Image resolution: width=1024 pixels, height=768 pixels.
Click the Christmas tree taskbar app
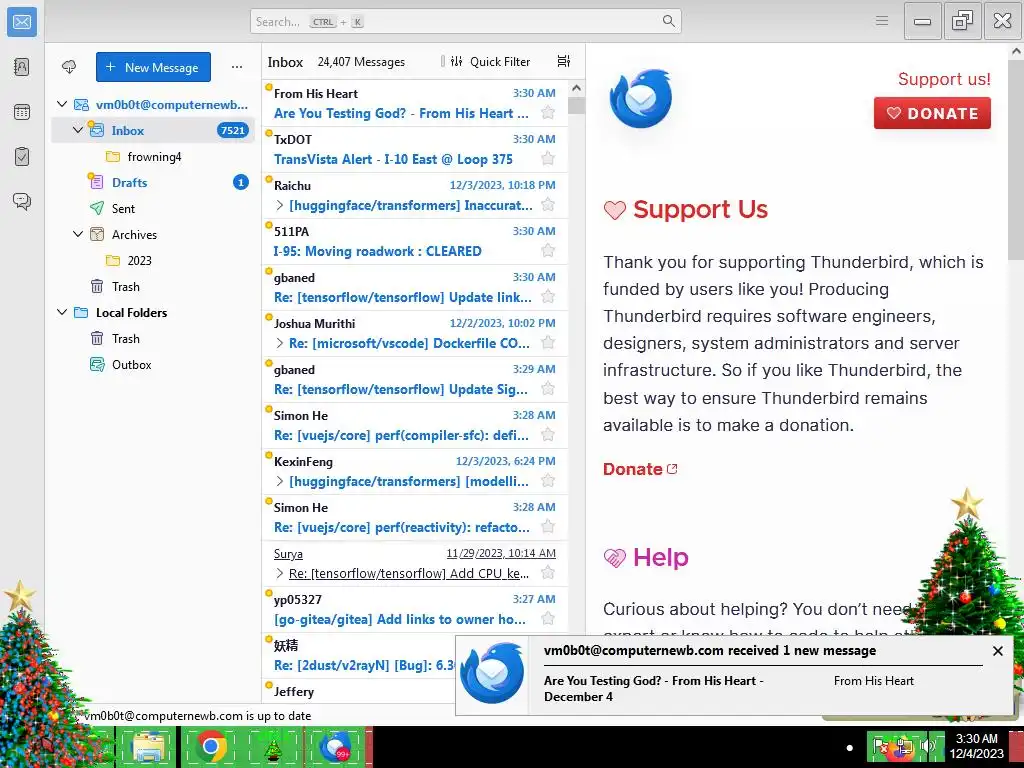coord(272,747)
